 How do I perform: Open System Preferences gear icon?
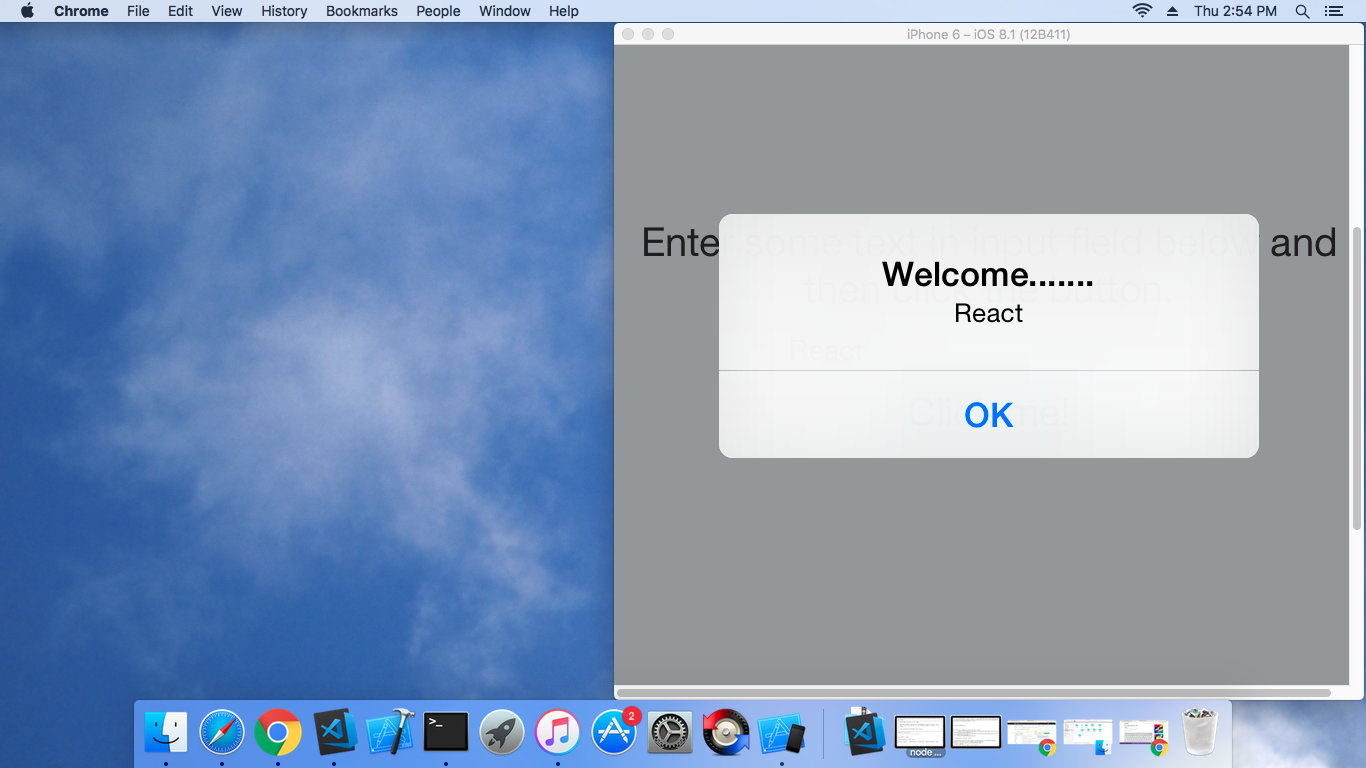coord(670,733)
